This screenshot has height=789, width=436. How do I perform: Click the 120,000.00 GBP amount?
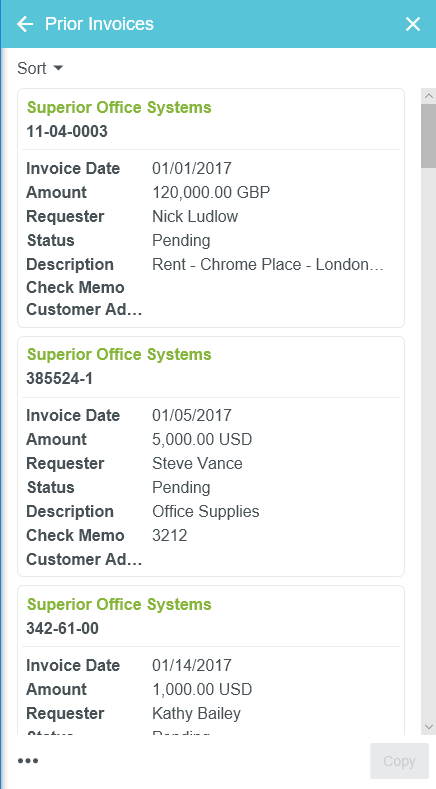tap(211, 192)
